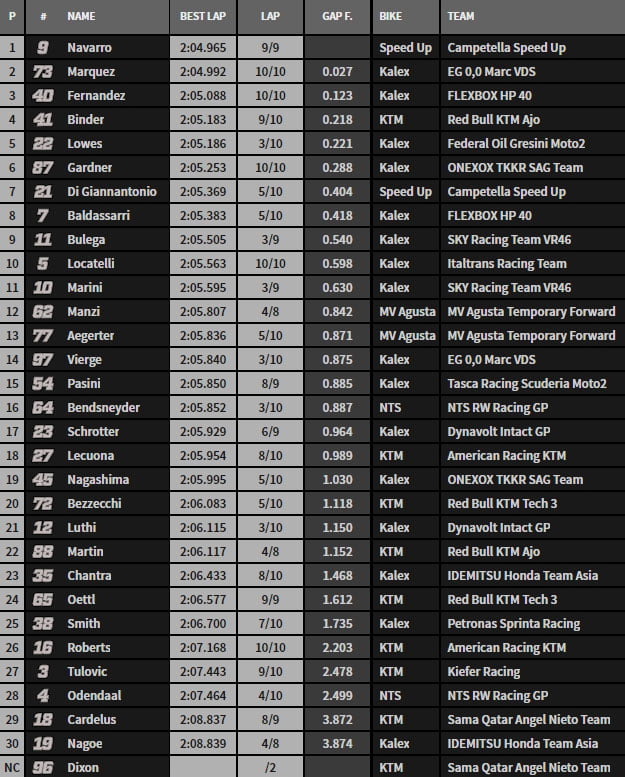This screenshot has height=777, width=625.
Task: Select the TEAM column header
Action: click(x=462, y=17)
